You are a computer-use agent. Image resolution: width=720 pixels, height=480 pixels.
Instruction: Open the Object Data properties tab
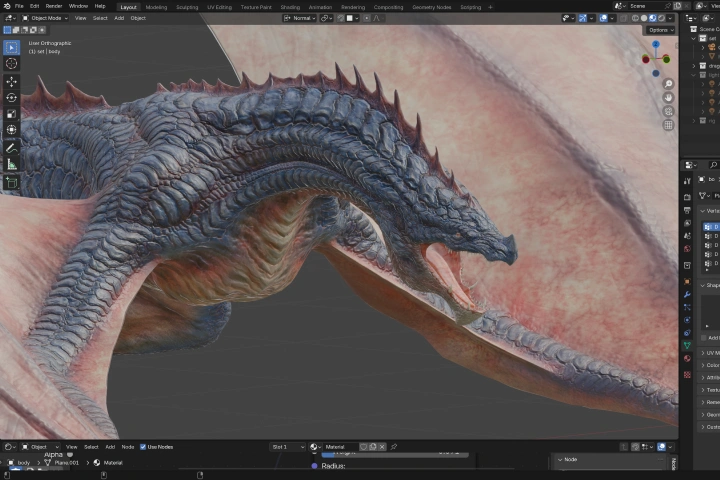(687, 345)
